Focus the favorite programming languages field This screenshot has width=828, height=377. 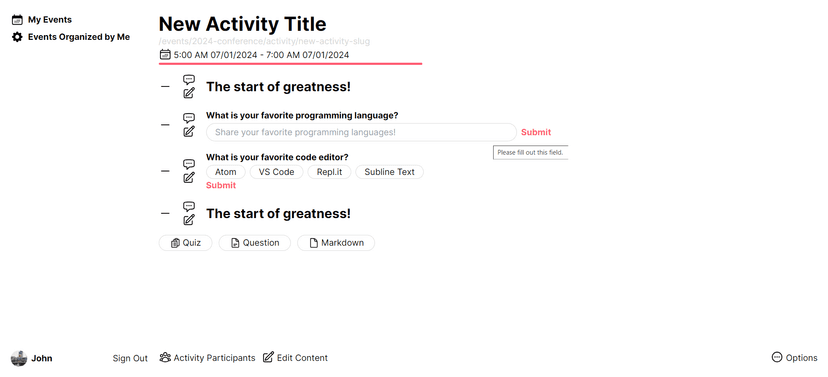pyautogui.click(x=361, y=133)
